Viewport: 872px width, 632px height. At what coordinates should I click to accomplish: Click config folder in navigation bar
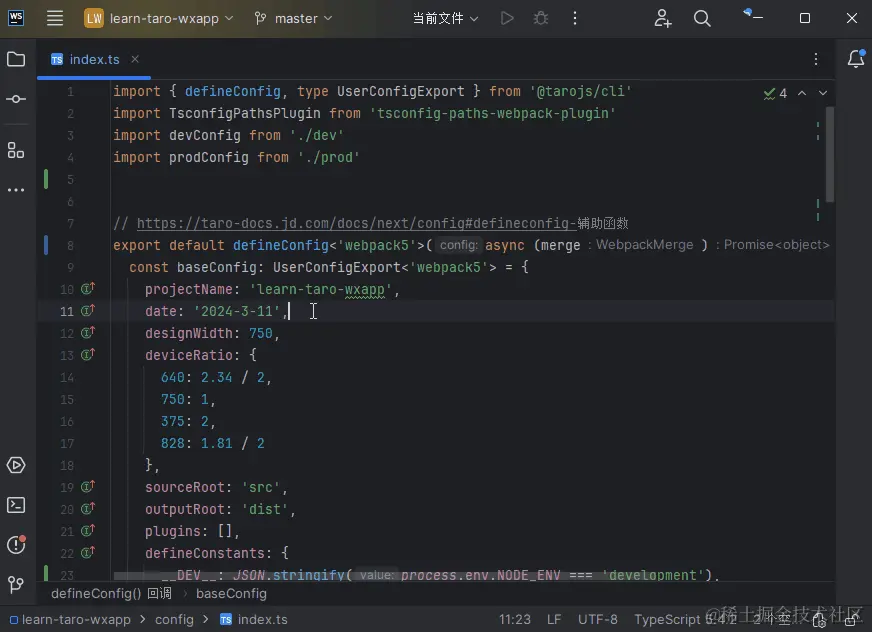pyautogui.click(x=174, y=619)
